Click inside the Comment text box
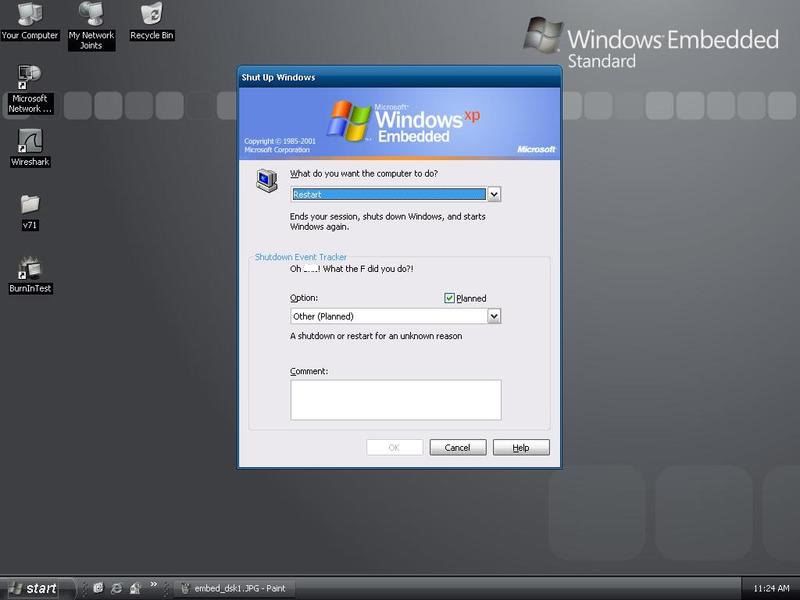Viewport: 800px width, 600px height. click(x=395, y=399)
